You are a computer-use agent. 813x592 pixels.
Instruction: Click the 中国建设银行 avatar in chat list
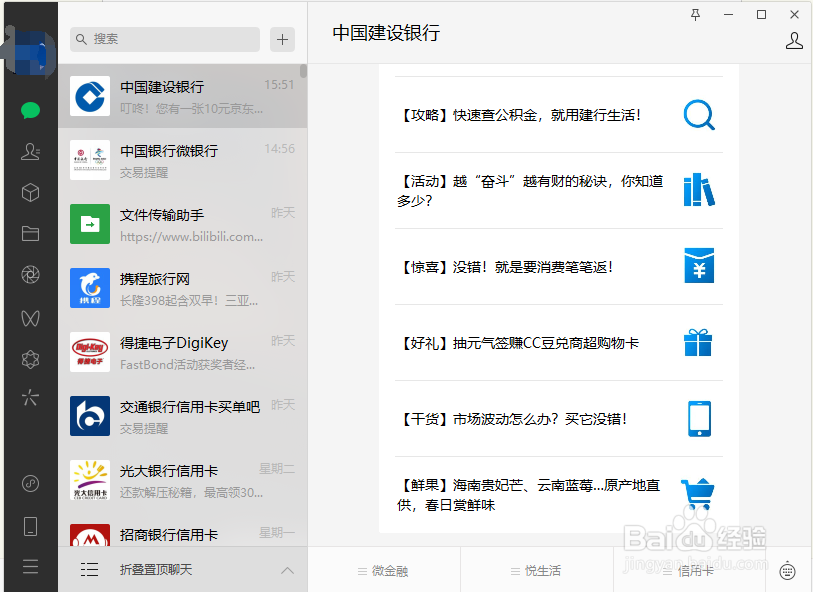tap(90, 96)
